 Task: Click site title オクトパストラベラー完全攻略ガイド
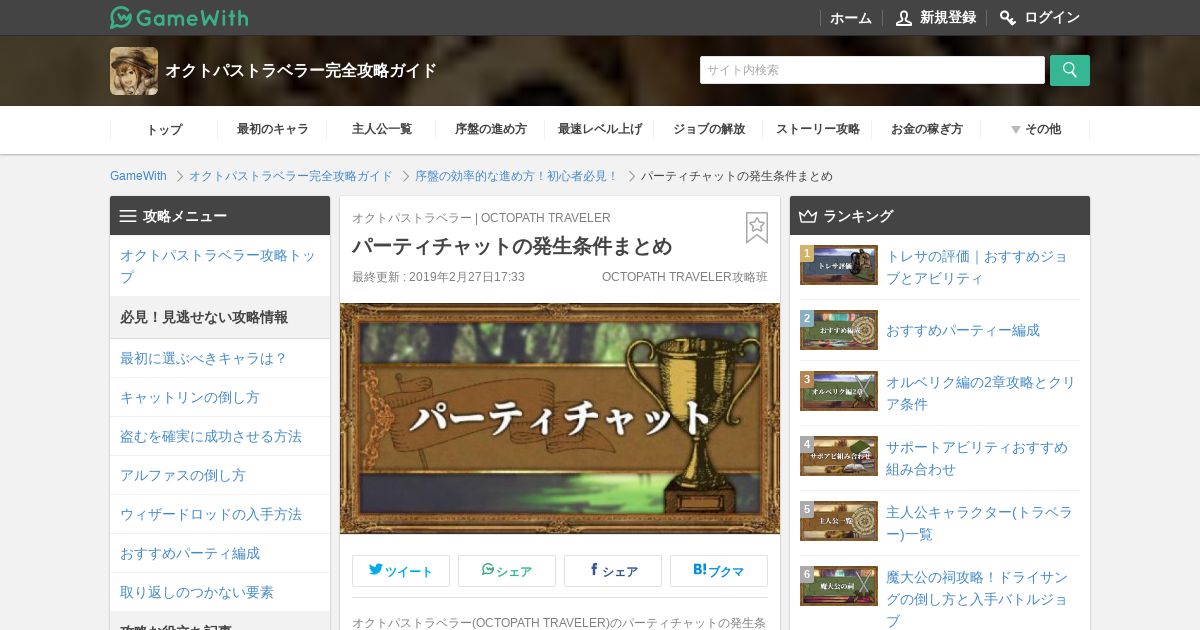tap(301, 71)
